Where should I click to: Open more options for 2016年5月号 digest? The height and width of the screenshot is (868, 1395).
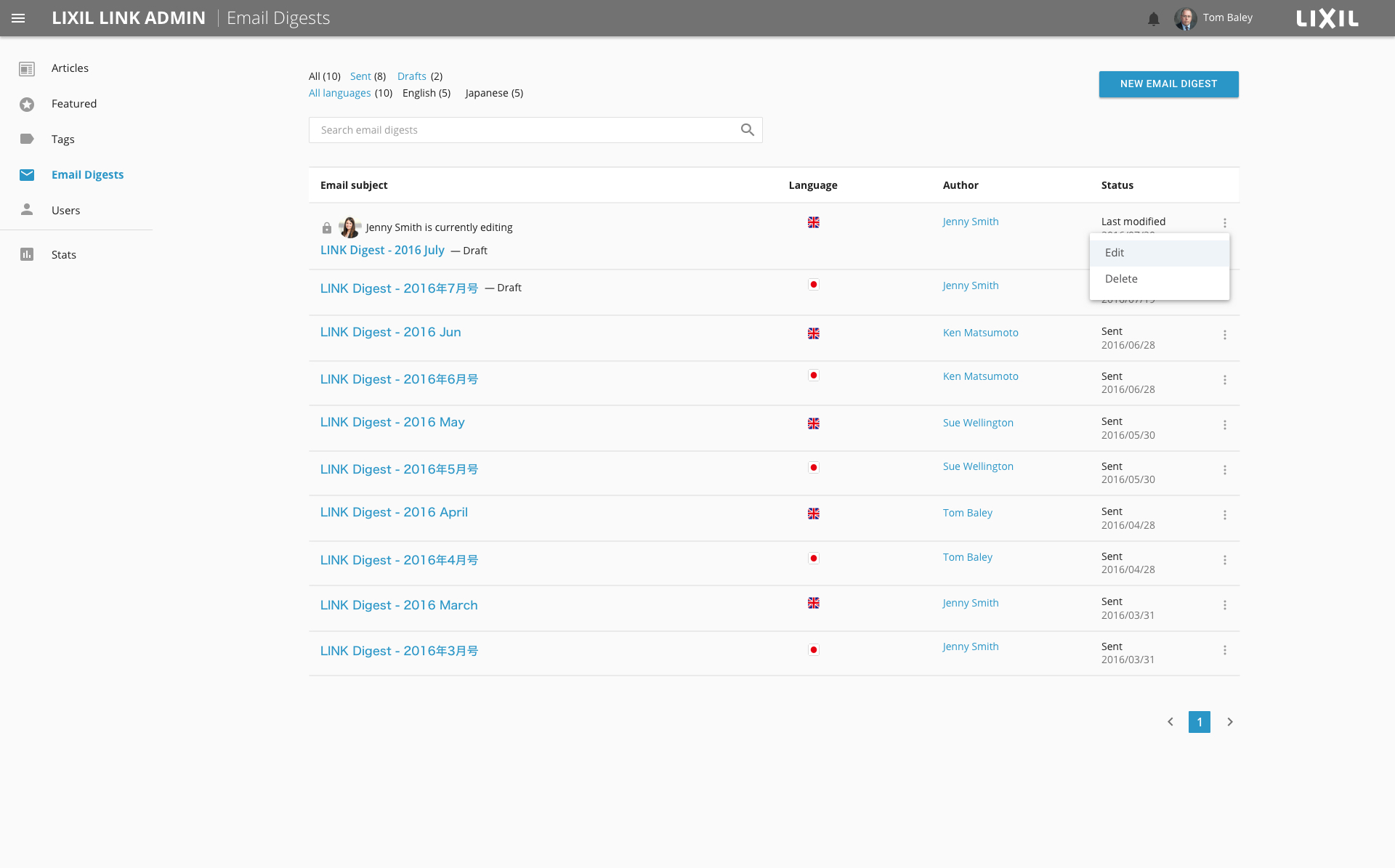1225,470
